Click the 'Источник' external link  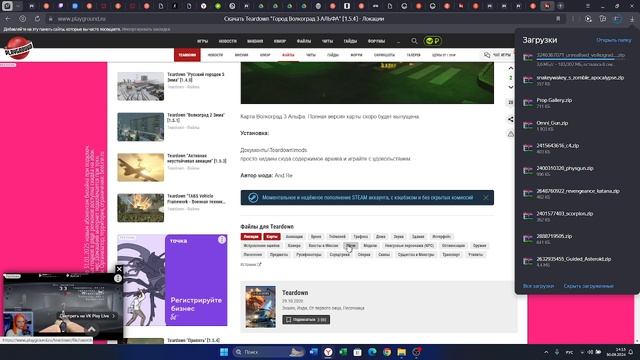click(250, 264)
